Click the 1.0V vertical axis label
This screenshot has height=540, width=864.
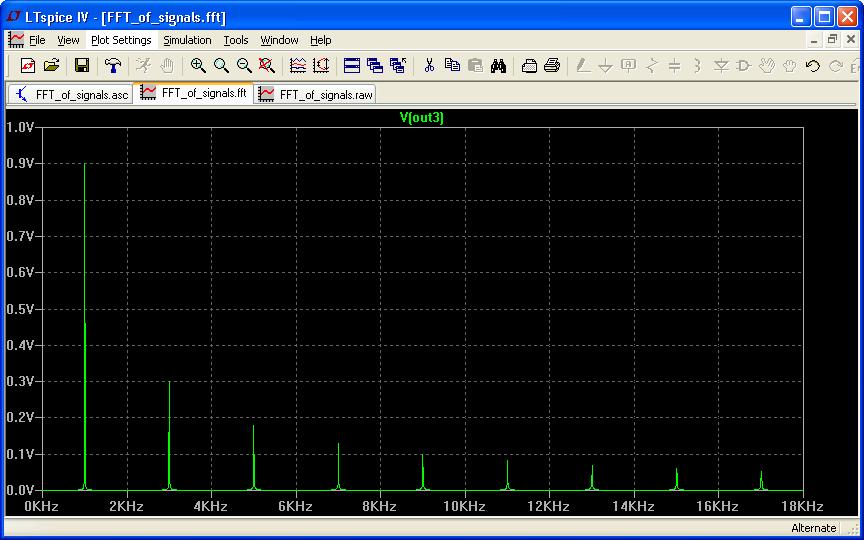coord(21,127)
